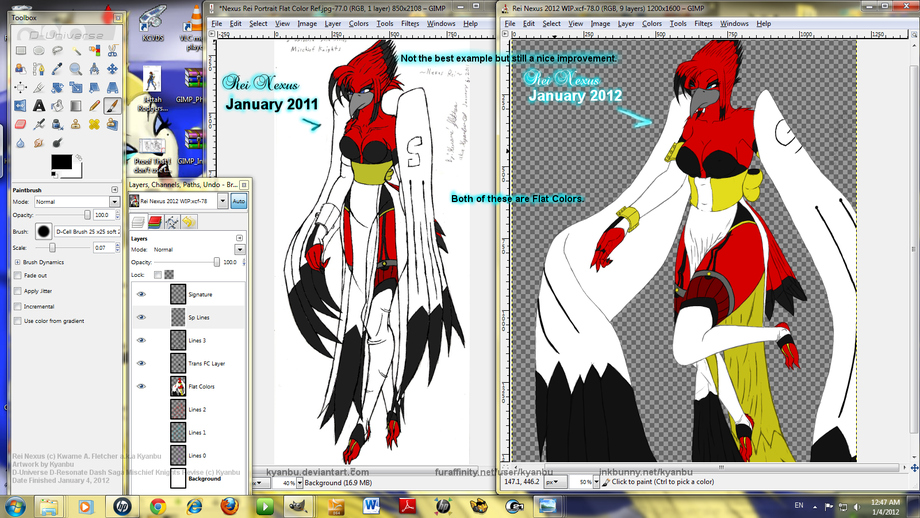Switch to the Channels tab icon
920x518 pixels.
tap(155, 222)
